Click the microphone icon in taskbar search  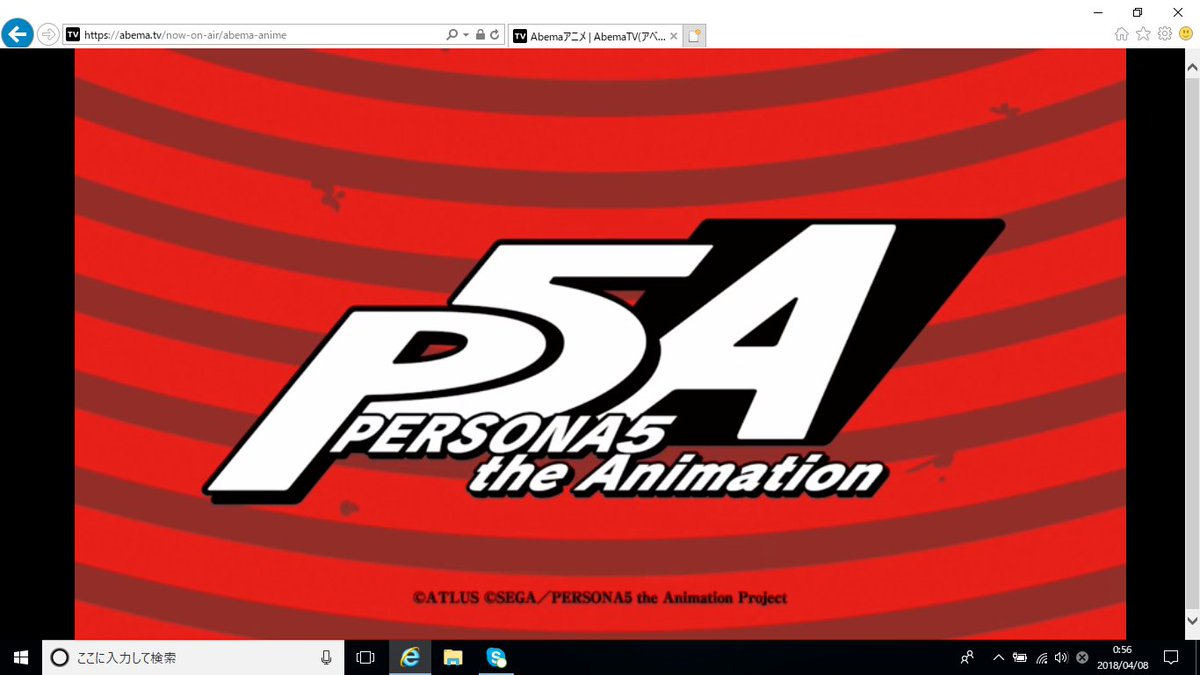(326, 657)
